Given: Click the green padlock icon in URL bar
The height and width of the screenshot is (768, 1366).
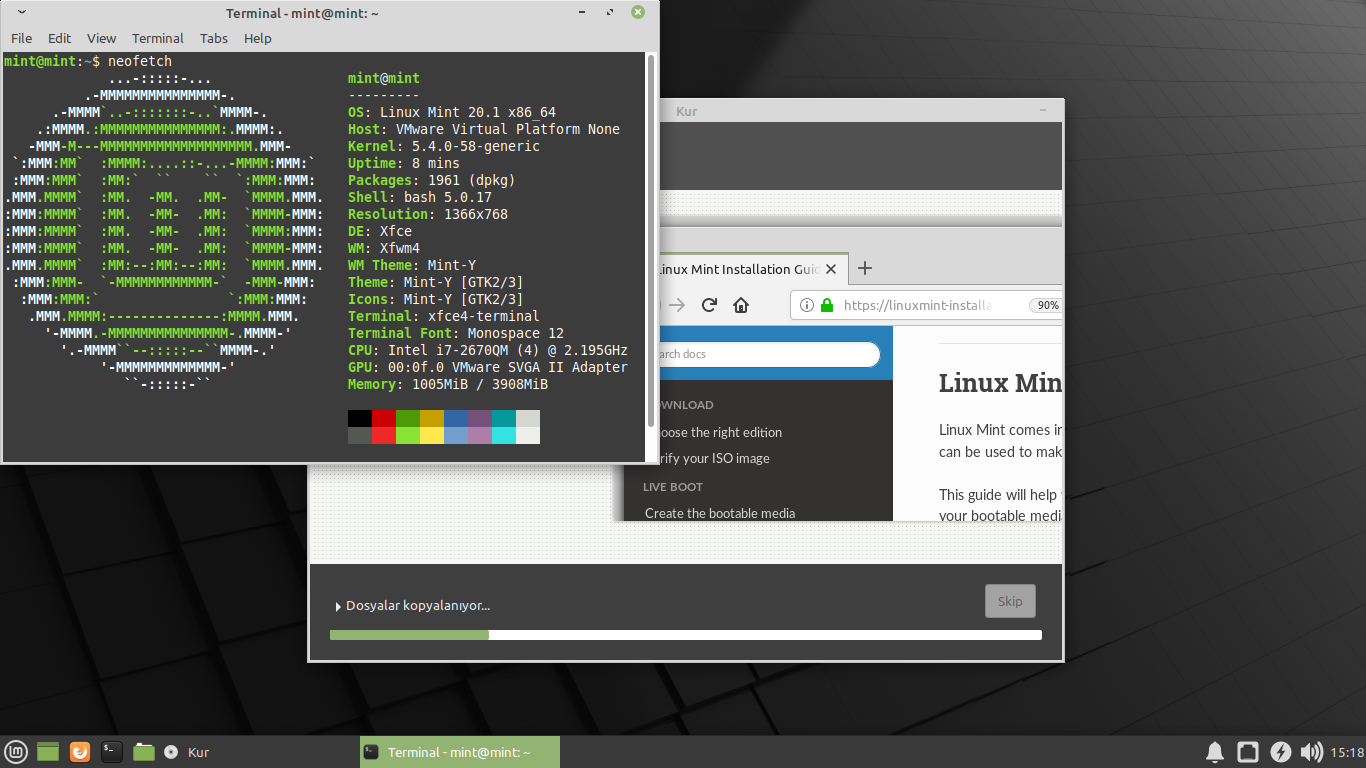Looking at the screenshot, I should tap(827, 305).
